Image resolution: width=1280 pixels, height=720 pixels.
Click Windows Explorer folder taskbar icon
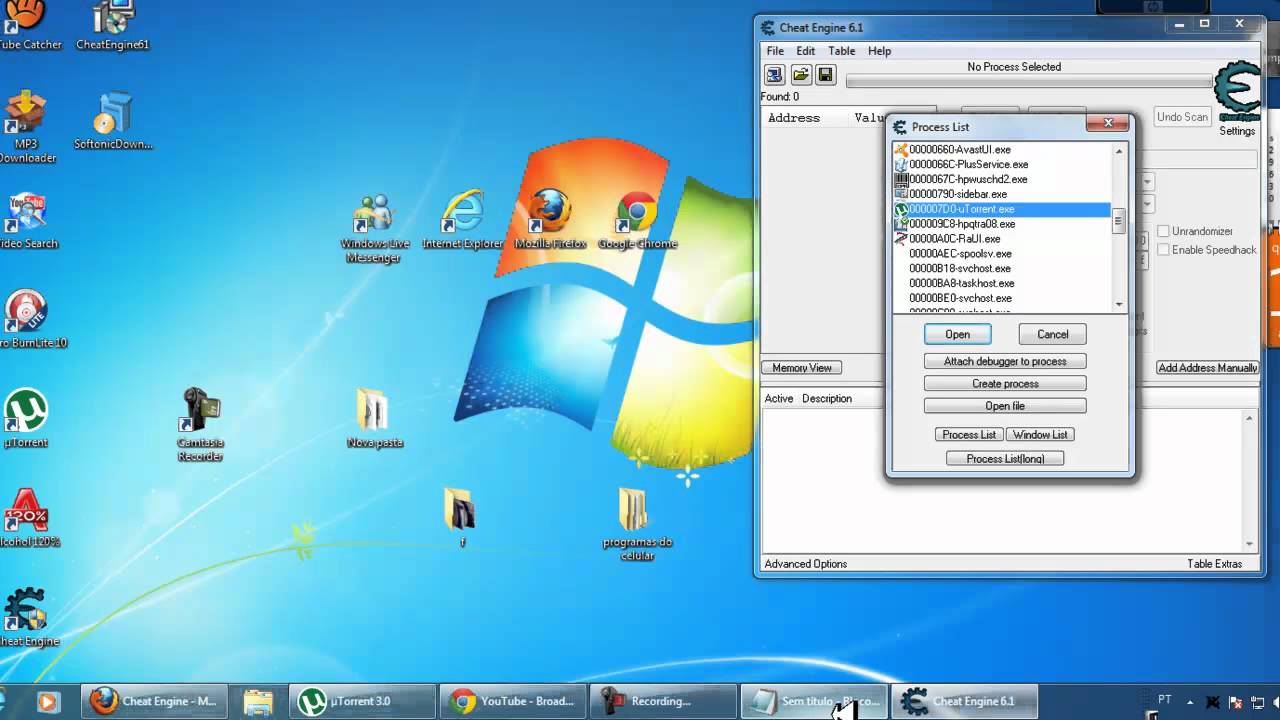[258, 701]
